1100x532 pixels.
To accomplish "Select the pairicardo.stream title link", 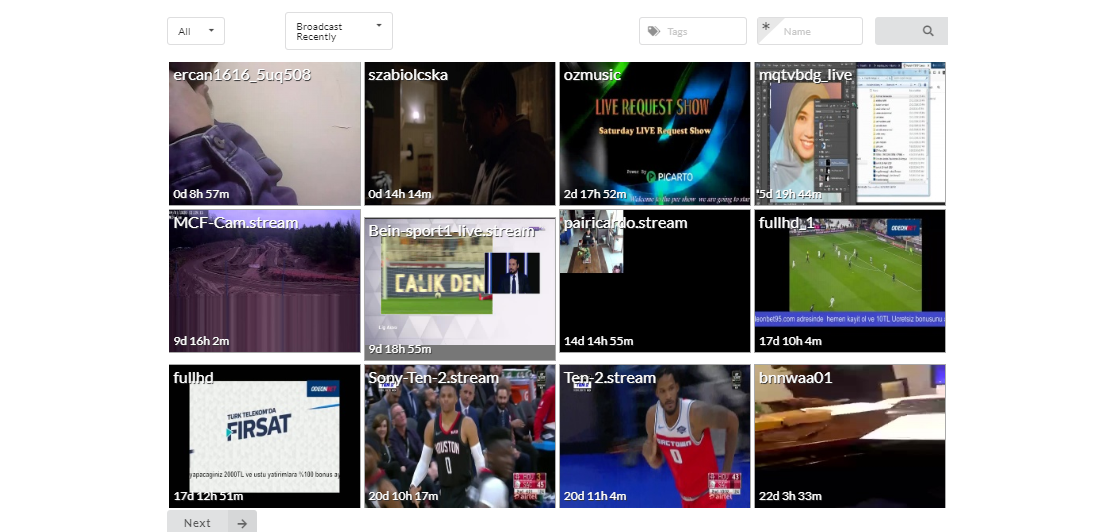I will (625, 223).
